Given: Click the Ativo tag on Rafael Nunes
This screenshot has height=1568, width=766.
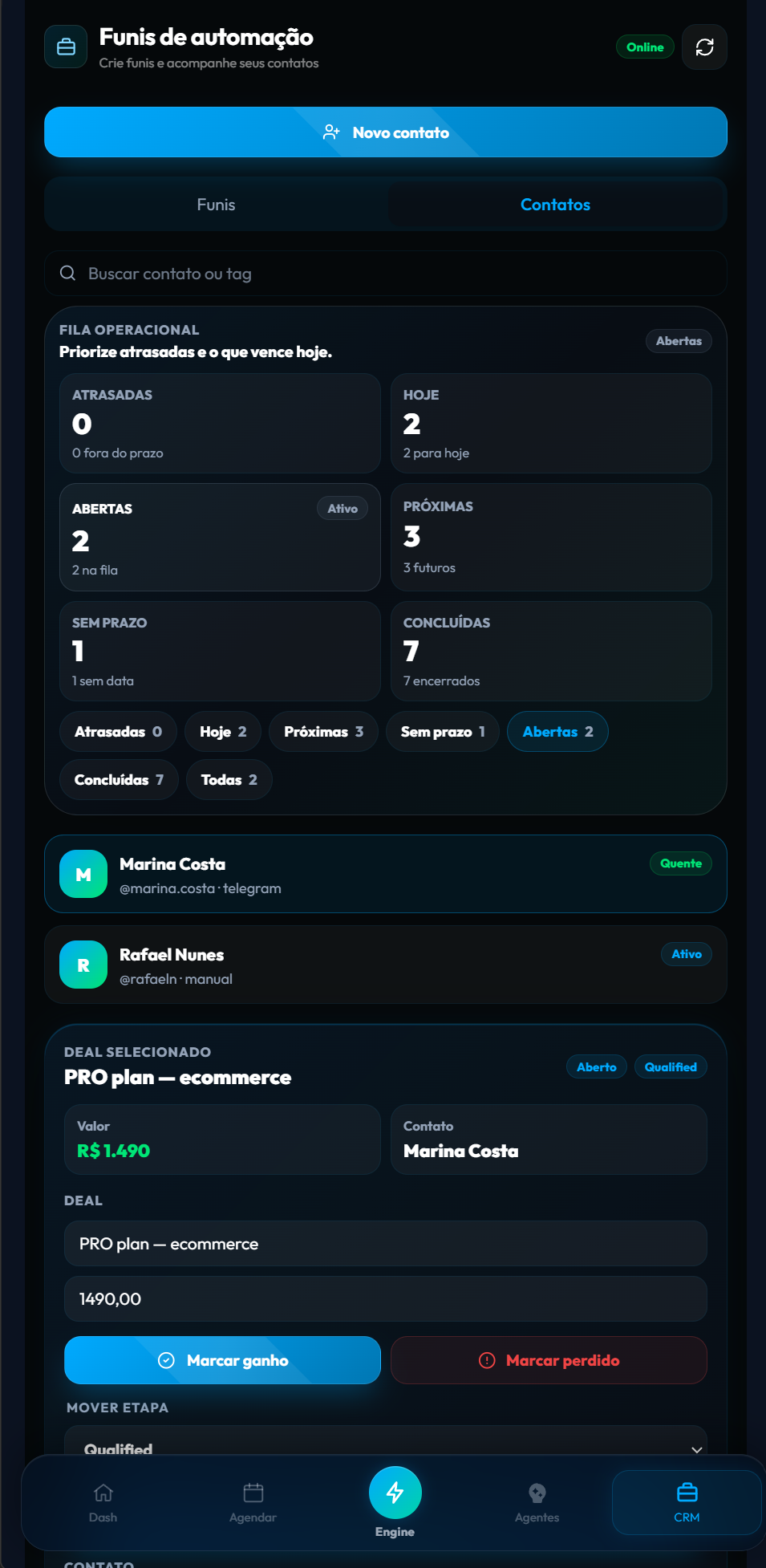Looking at the screenshot, I should (687, 954).
